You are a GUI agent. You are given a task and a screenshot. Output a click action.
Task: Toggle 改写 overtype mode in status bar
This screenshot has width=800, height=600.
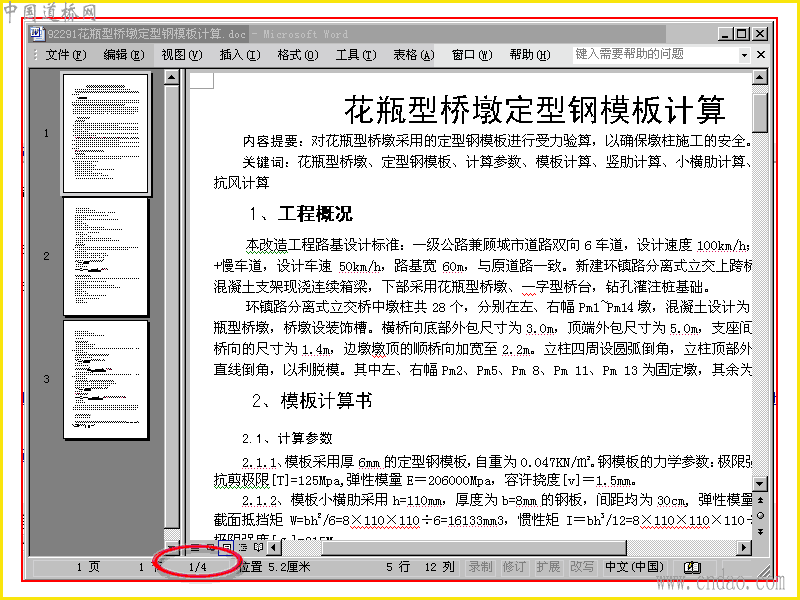(582, 567)
